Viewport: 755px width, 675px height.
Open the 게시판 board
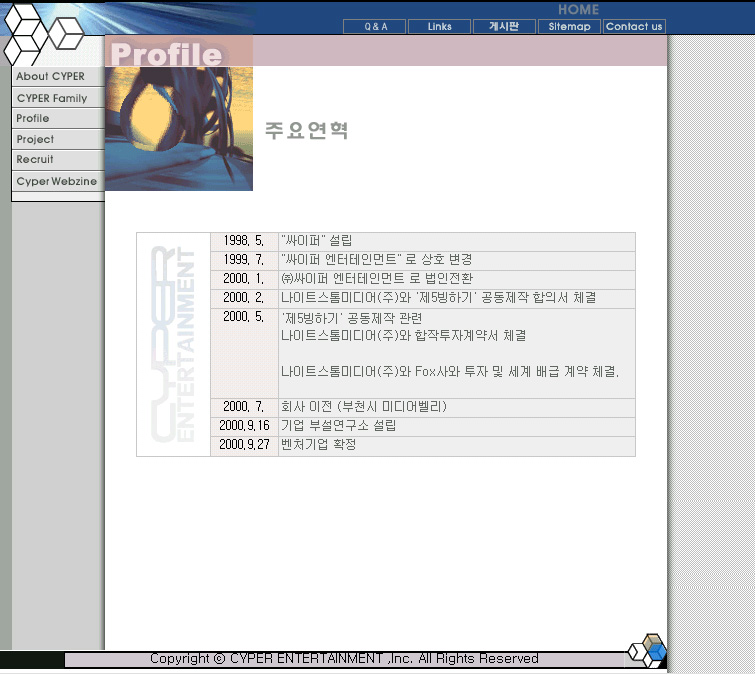(504, 27)
